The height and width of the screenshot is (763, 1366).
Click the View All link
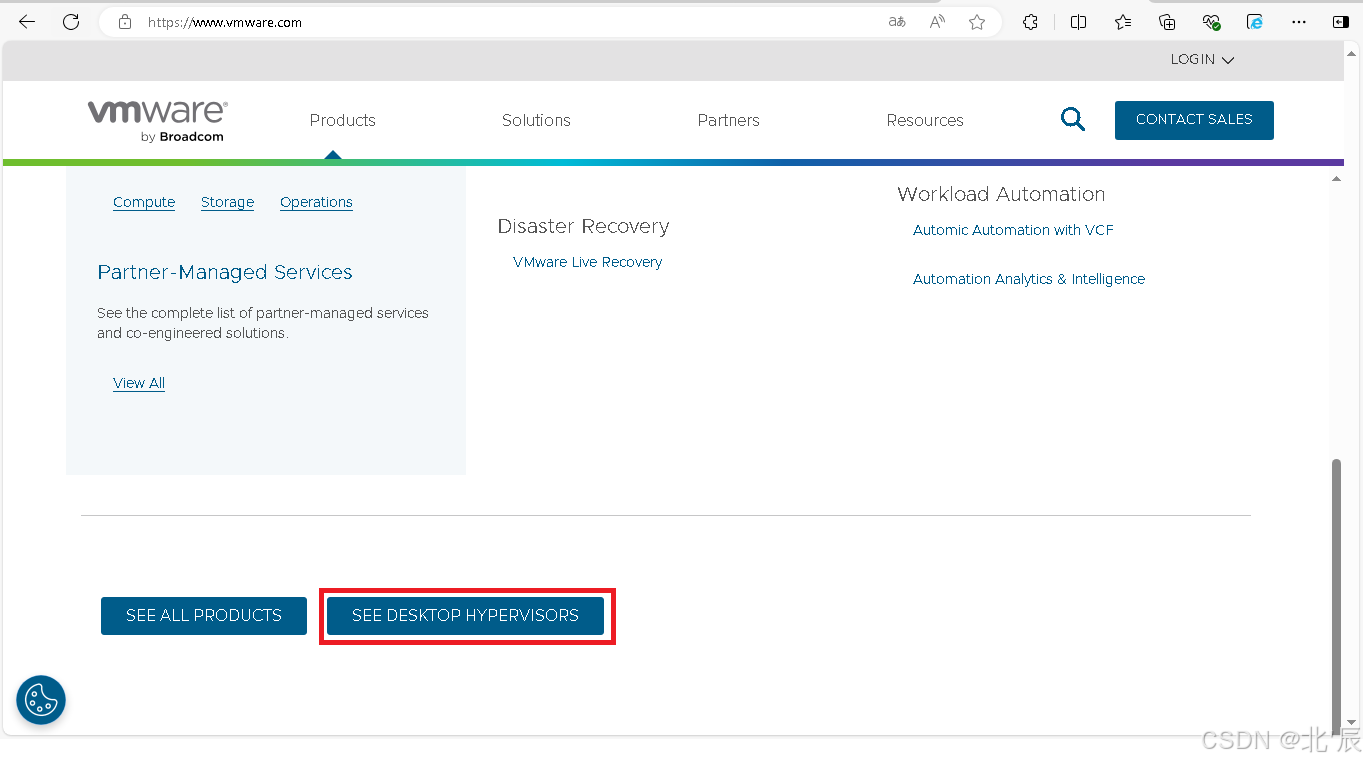(x=139, y=383)
